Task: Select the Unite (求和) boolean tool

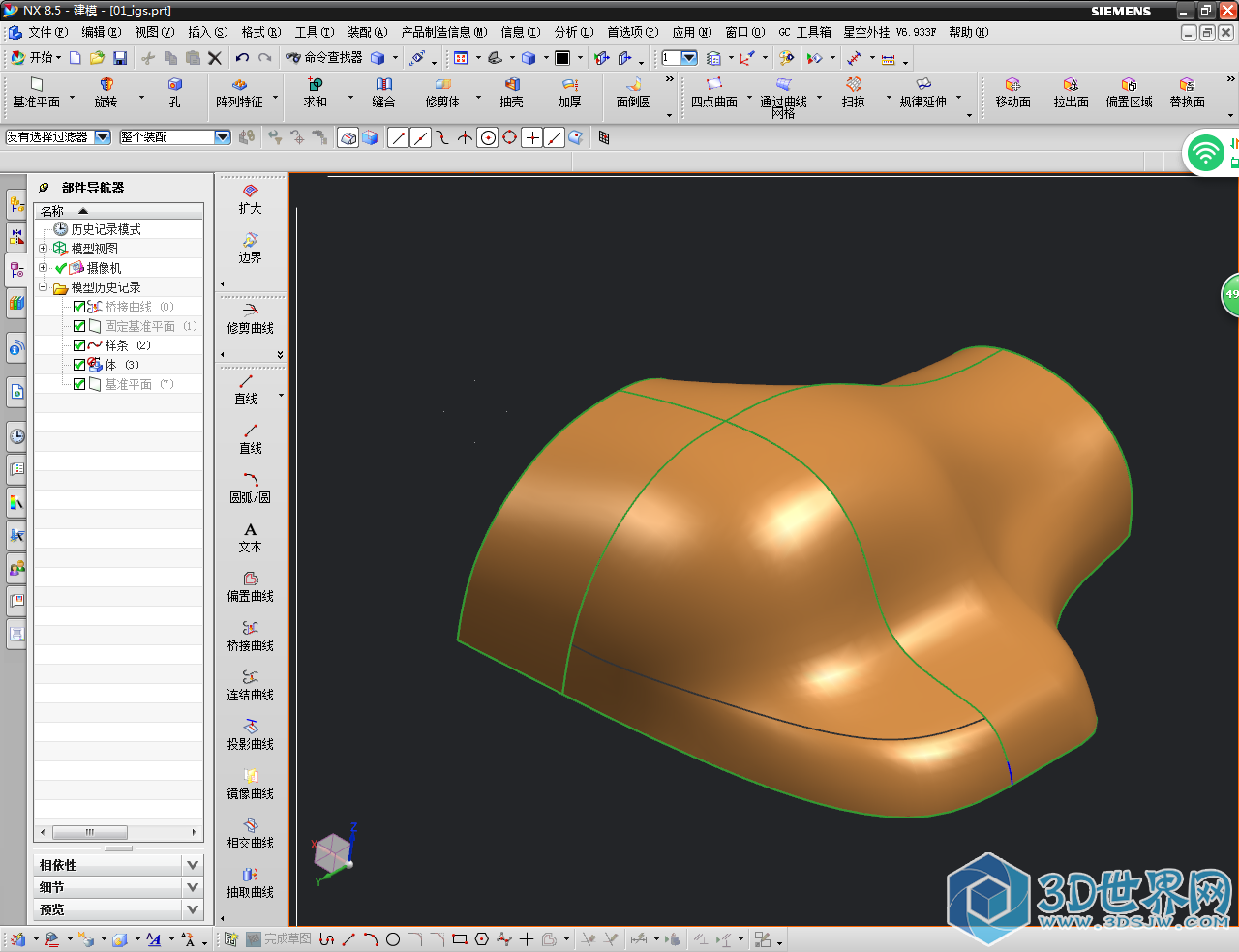Action: point(316,93)
